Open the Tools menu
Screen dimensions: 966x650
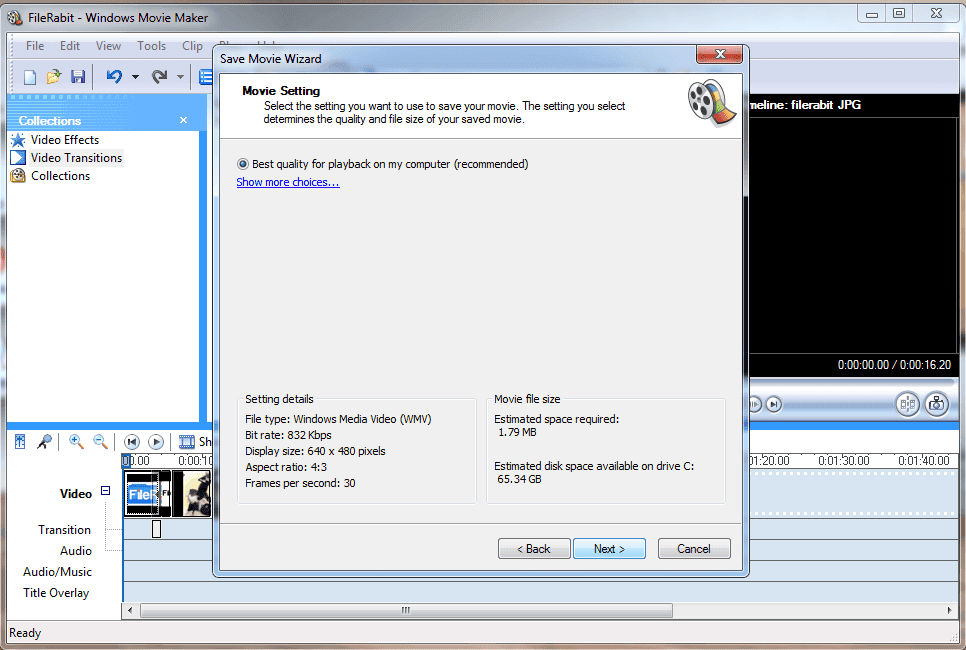tap(151, 46)
